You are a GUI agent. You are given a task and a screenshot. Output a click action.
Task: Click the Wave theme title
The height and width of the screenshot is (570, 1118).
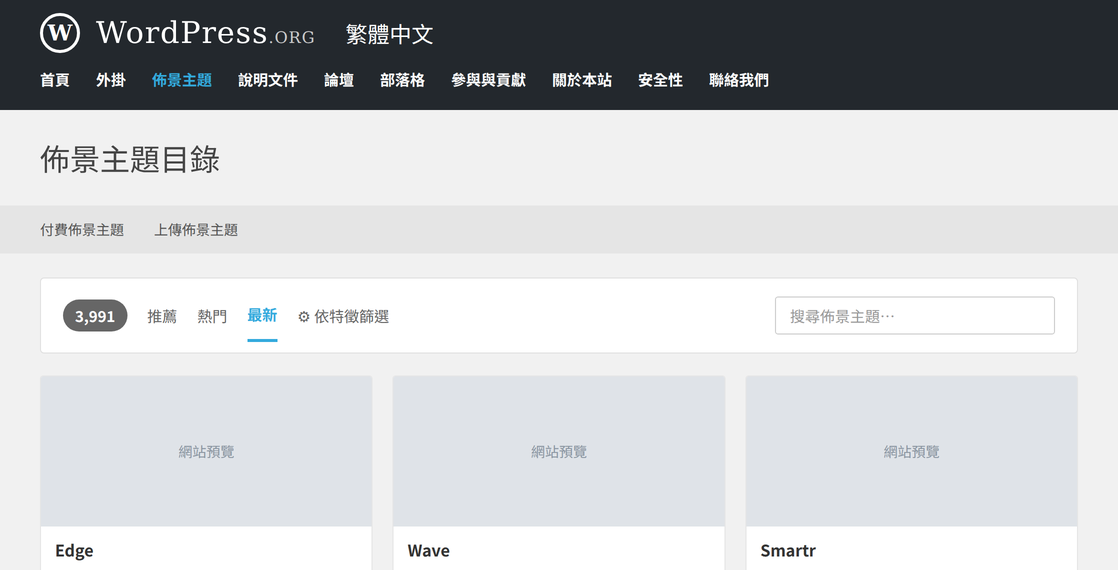pyautogui.click(x=429, y=551)
